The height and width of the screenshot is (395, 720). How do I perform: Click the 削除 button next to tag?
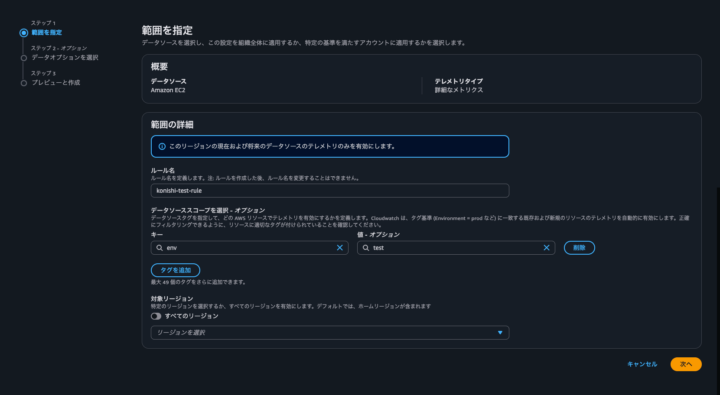pyautogui.click(x=579, y=248)
